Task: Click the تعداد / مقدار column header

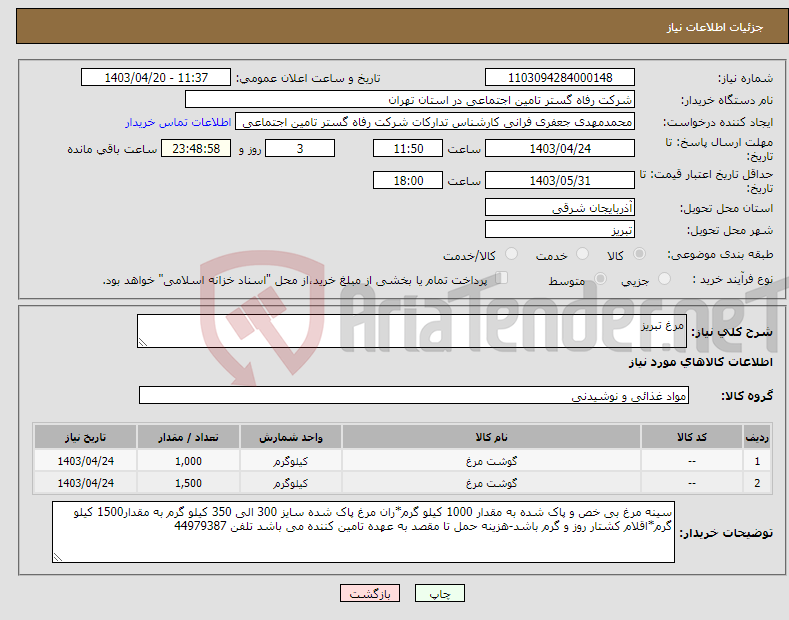Action: click(x=188, y=437)
